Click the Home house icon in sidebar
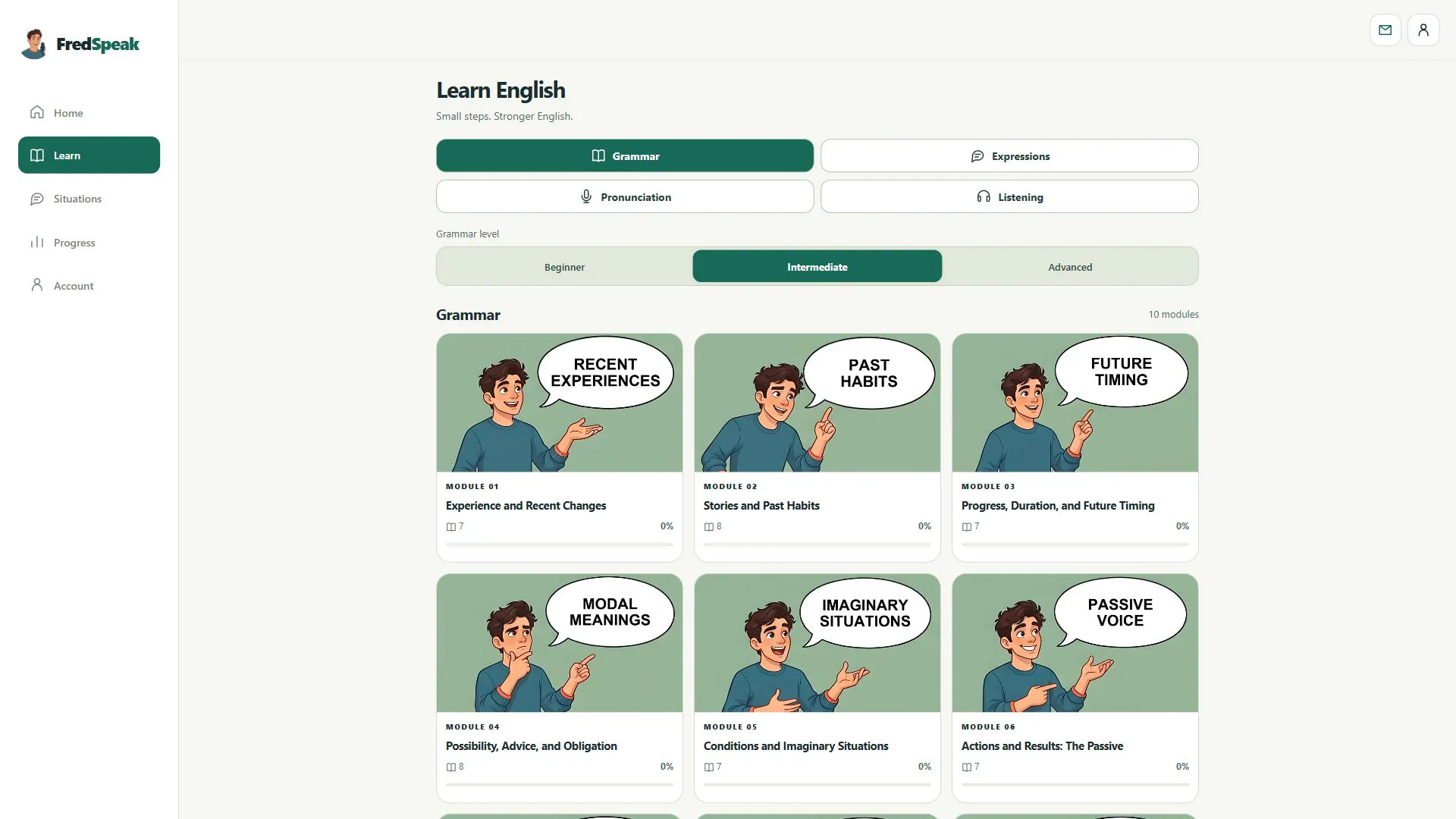 click(x=37, y=112)
